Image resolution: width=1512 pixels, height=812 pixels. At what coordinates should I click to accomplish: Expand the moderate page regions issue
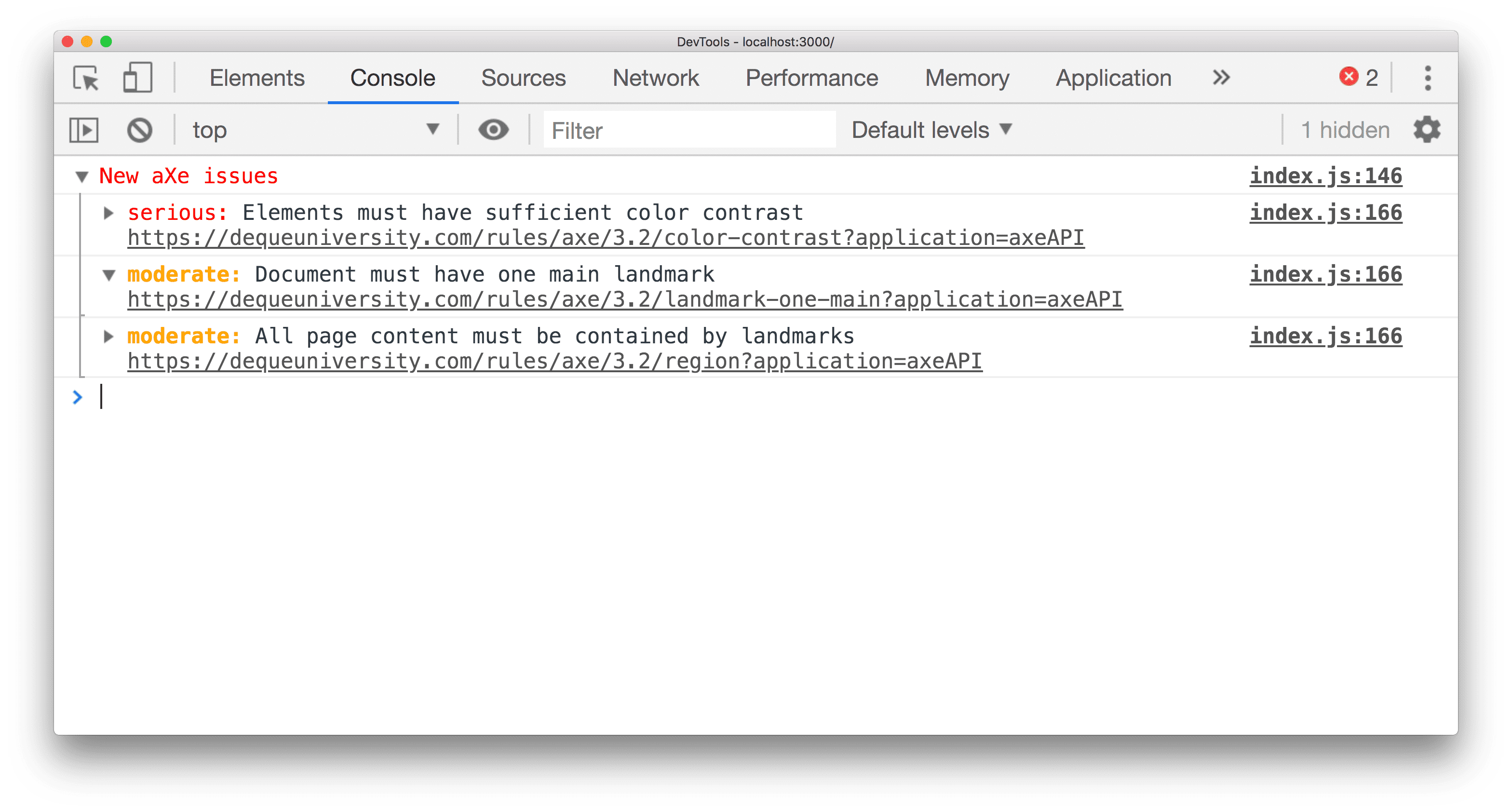[x=109, y=336]
